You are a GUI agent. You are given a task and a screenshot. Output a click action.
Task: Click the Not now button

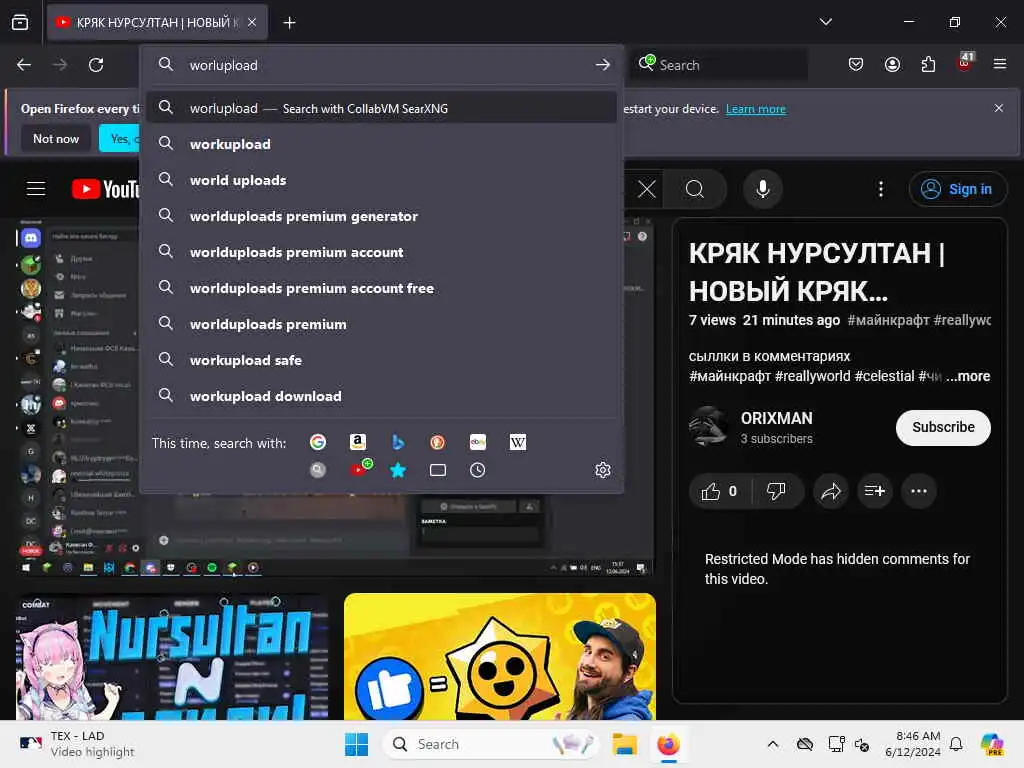(x=56, y=138)
